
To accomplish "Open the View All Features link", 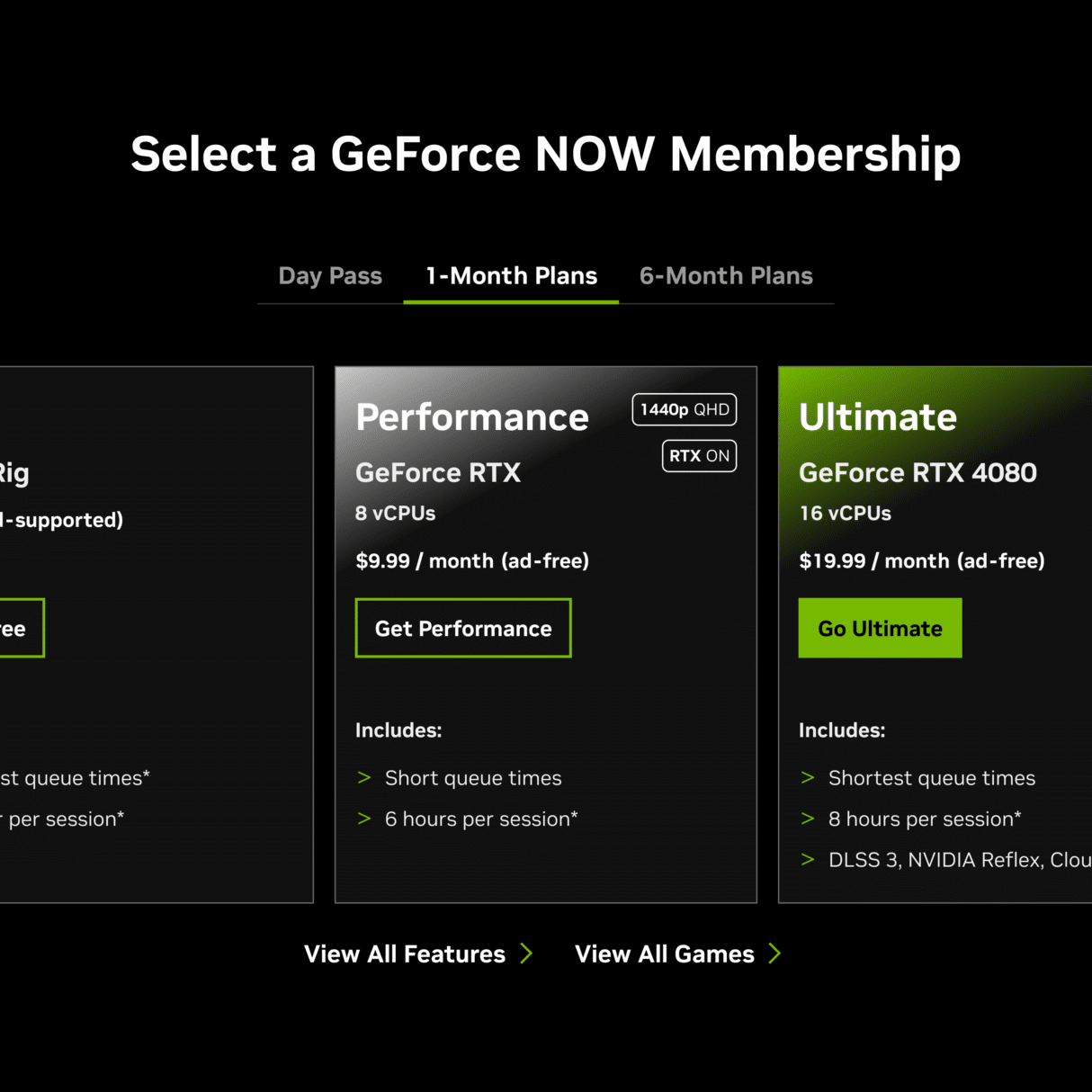I will [x=405, y=953].
